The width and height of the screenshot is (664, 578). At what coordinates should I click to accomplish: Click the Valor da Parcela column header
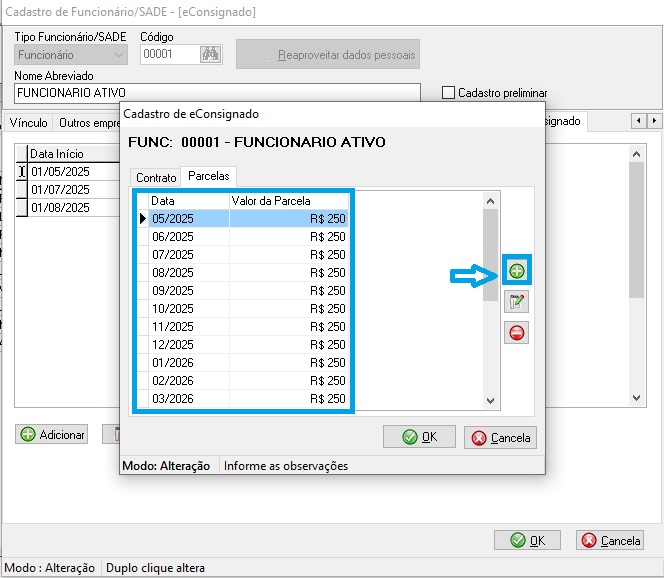pos(288,201)
